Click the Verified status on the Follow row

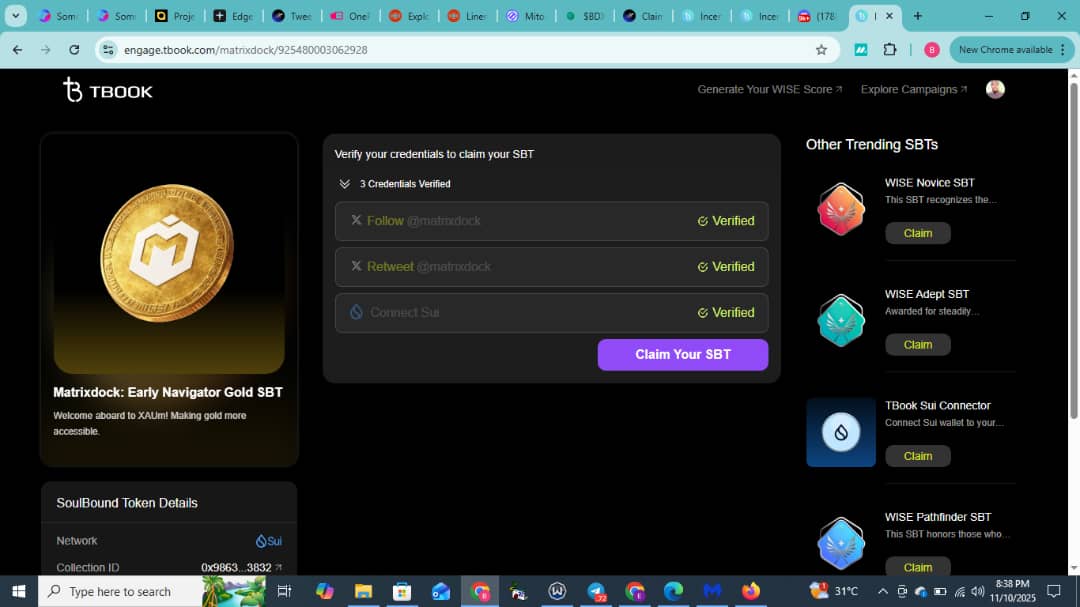[726, 221]
